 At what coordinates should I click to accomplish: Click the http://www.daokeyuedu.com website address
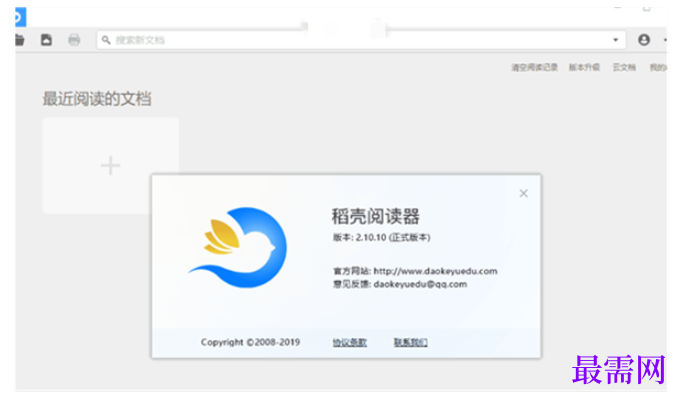click(435, 271)
